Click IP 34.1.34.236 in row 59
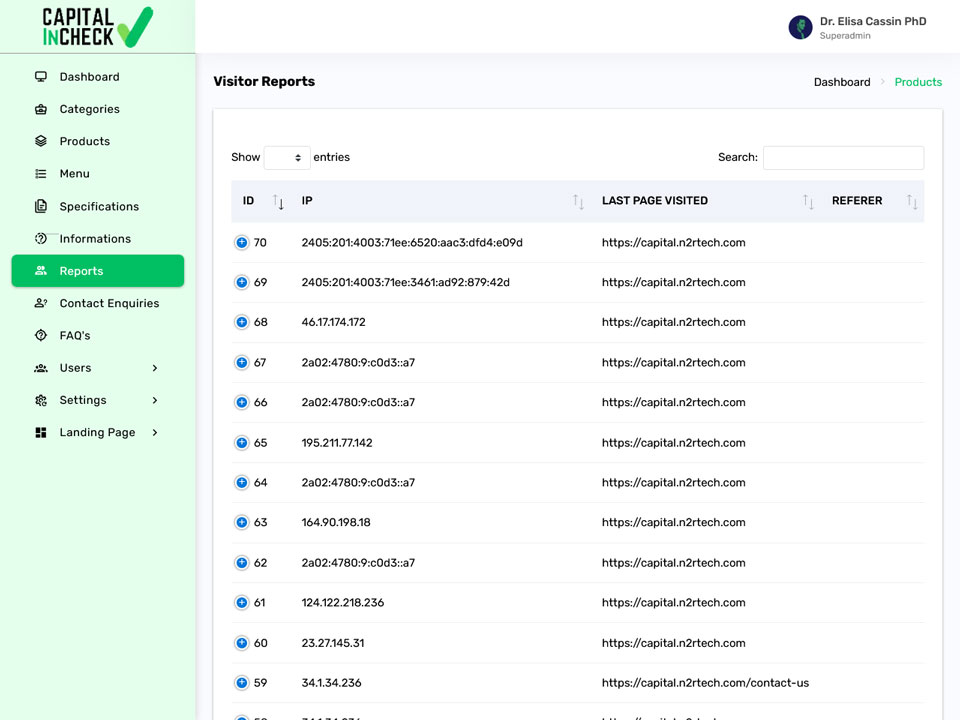This screenshot has height=720, width=960. pyautogui.click(x=331, y=683)
